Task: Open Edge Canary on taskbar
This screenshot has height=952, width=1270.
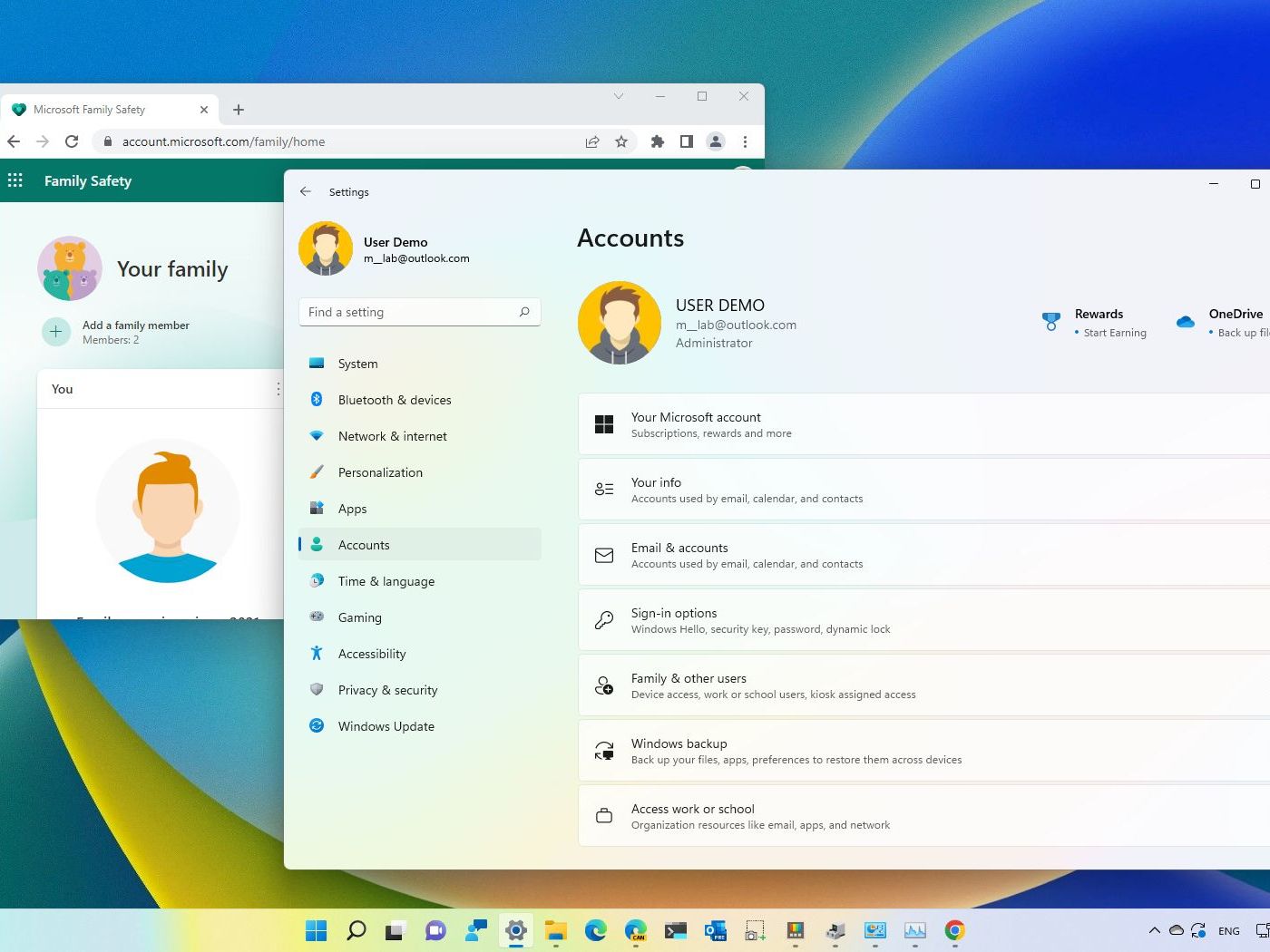Action: (635, 930)
